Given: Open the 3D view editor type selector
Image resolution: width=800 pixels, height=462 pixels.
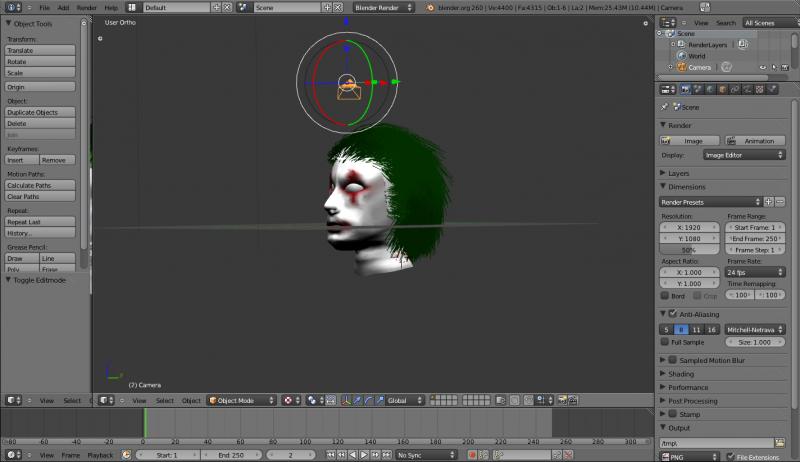Looking at the screenshot, I should click(109, 400).
